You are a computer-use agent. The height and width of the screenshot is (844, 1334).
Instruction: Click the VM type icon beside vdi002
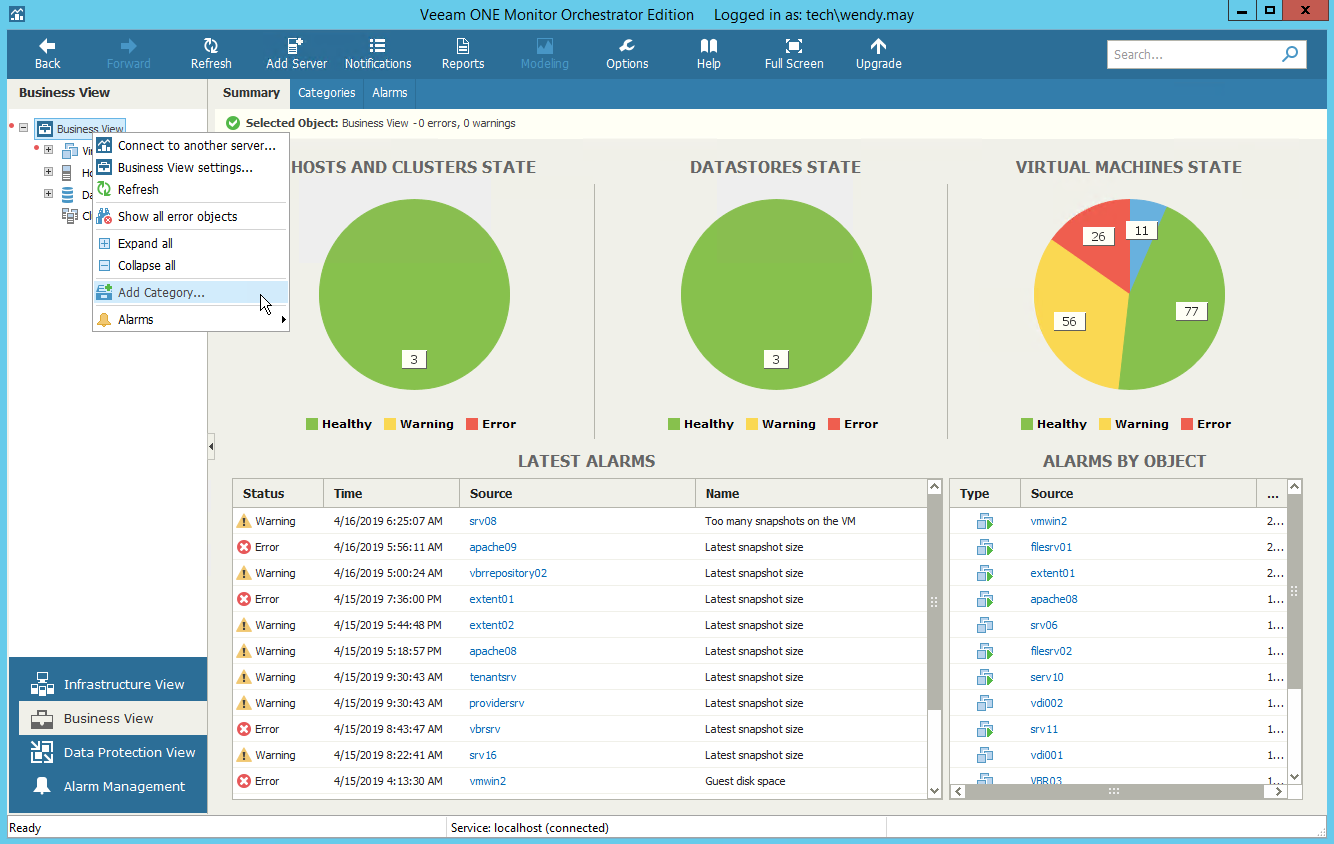pyautogui.click(x=985, y=703)
